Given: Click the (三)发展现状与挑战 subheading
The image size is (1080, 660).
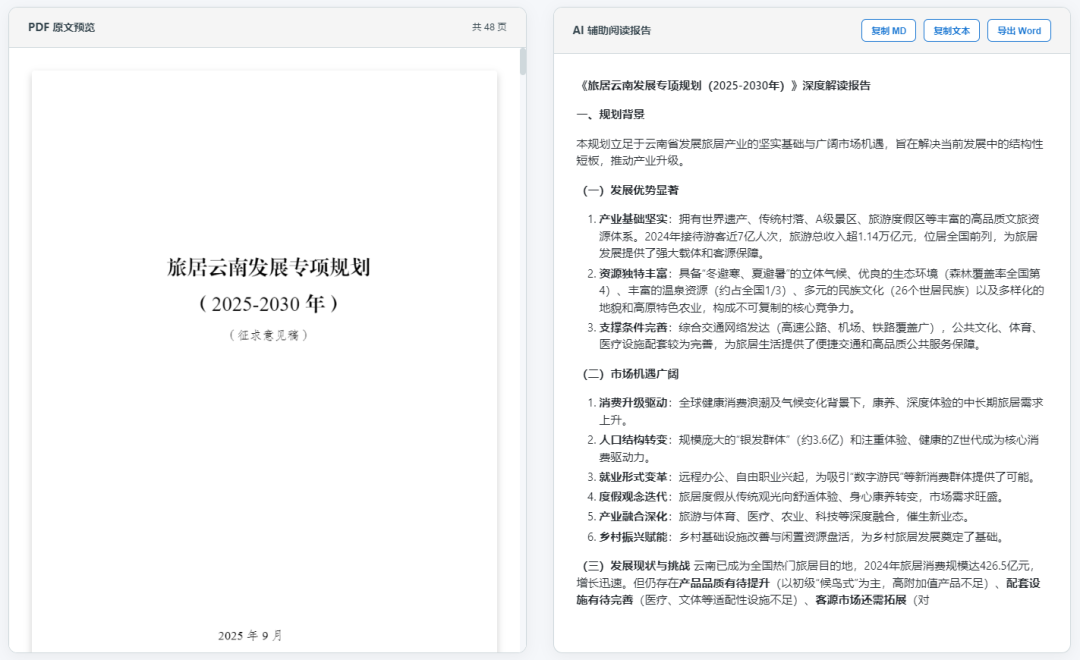Looking at the screenshot, I should [x=636, y=564].
